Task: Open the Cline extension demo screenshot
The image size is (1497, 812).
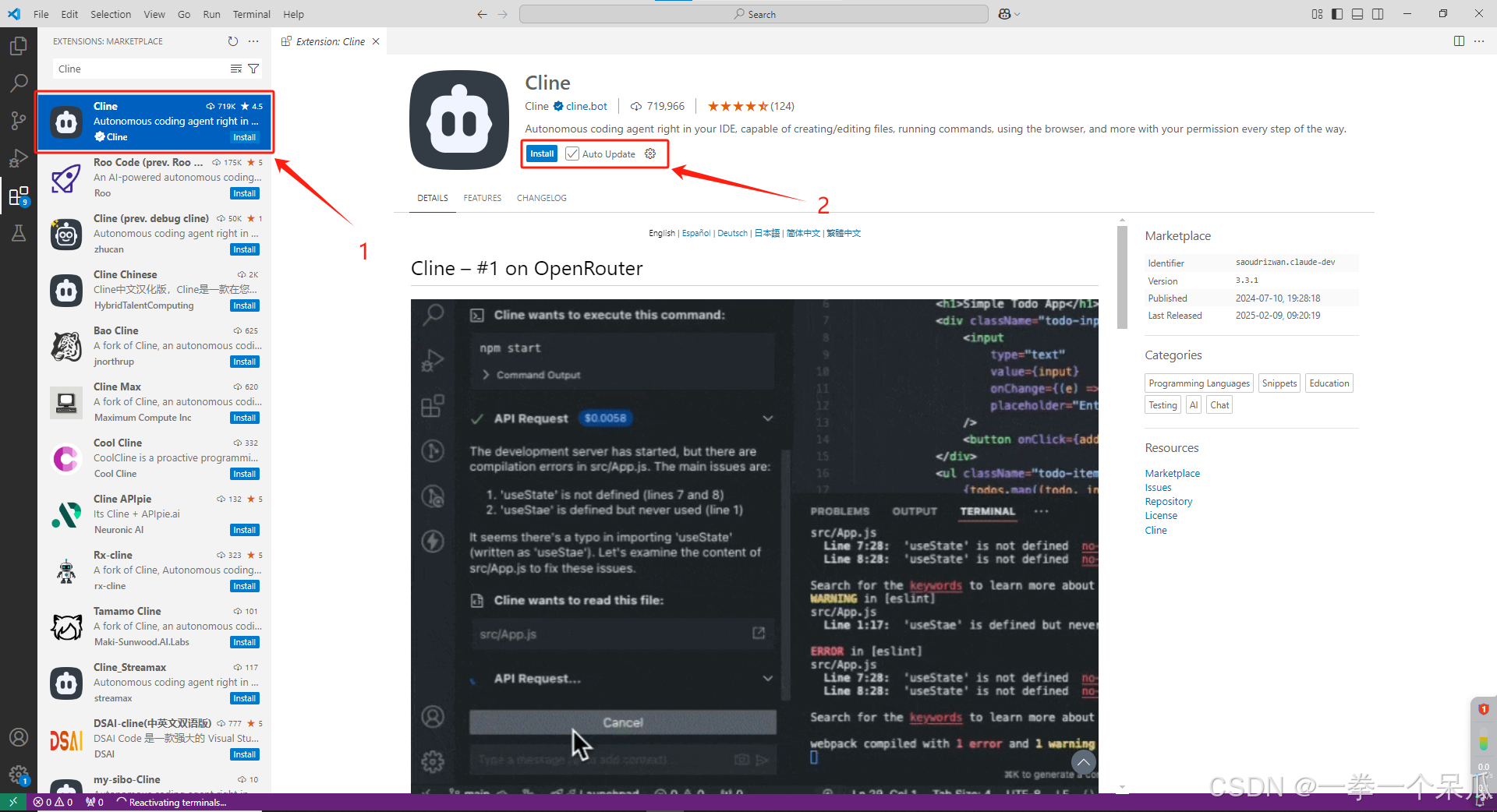Action: point(755,546)
